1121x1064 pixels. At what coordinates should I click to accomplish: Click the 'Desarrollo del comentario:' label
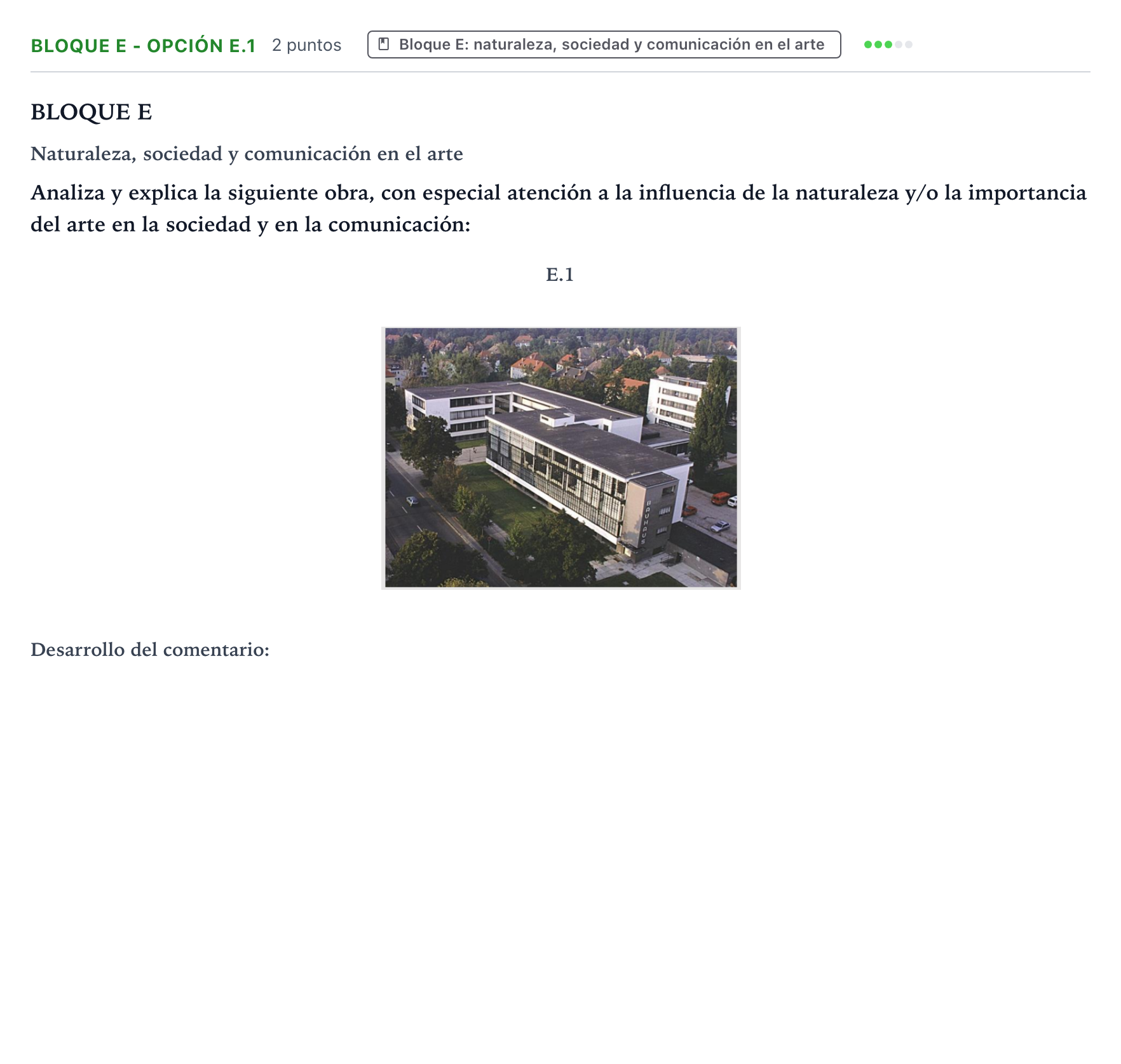point(150,650)
